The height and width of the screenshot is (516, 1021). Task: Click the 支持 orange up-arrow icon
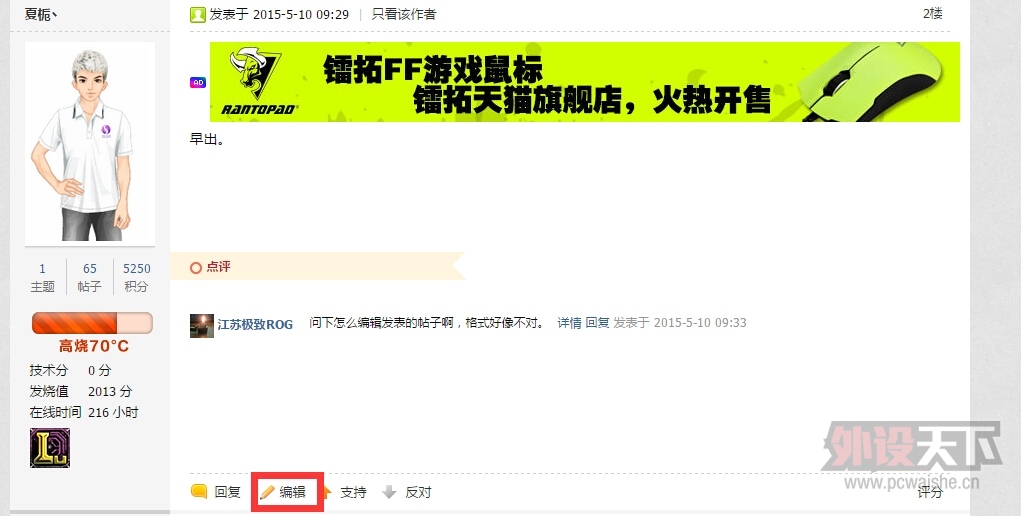point(328,493)
